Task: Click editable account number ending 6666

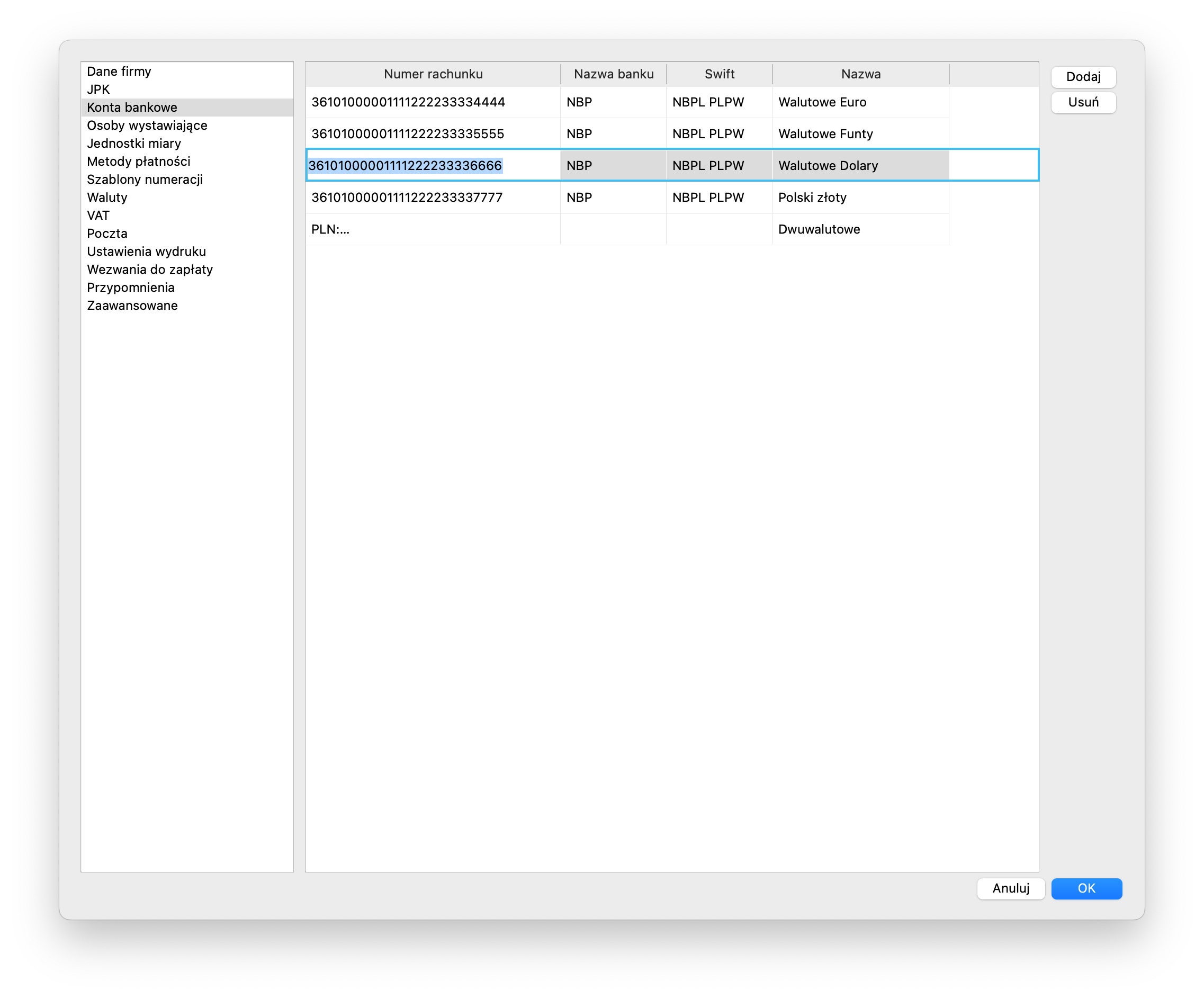Action: (x=433, y=166)
